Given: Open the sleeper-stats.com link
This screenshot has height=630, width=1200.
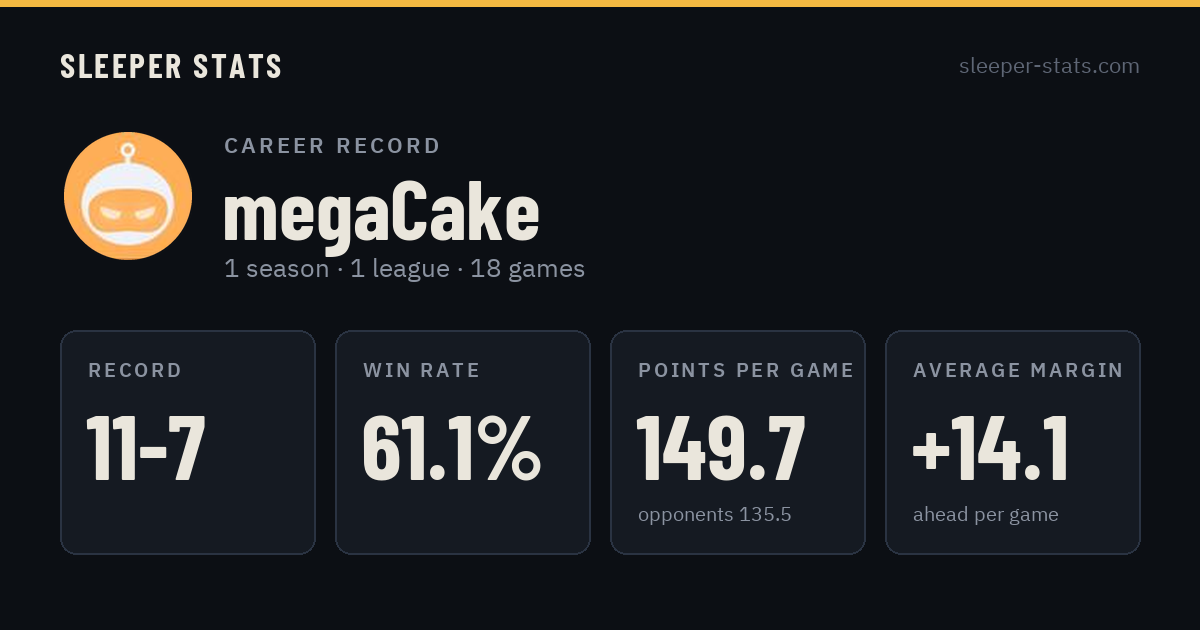Looking at the screenshot, I should (x=1049, y=66).
